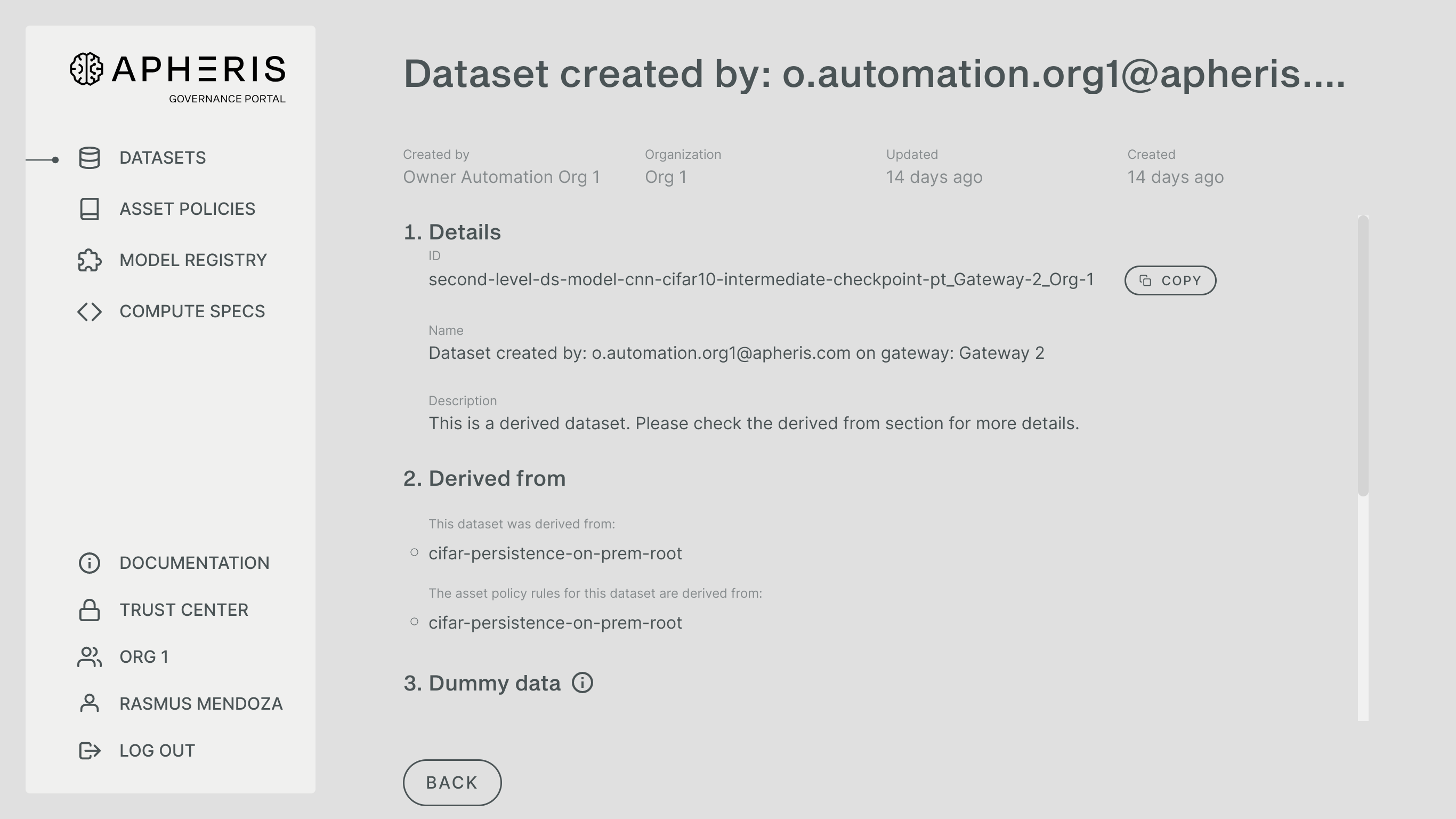Click the Trust Center padlock icon
Viewport: 1456px width, 819px height.
(x=90, y=610)
